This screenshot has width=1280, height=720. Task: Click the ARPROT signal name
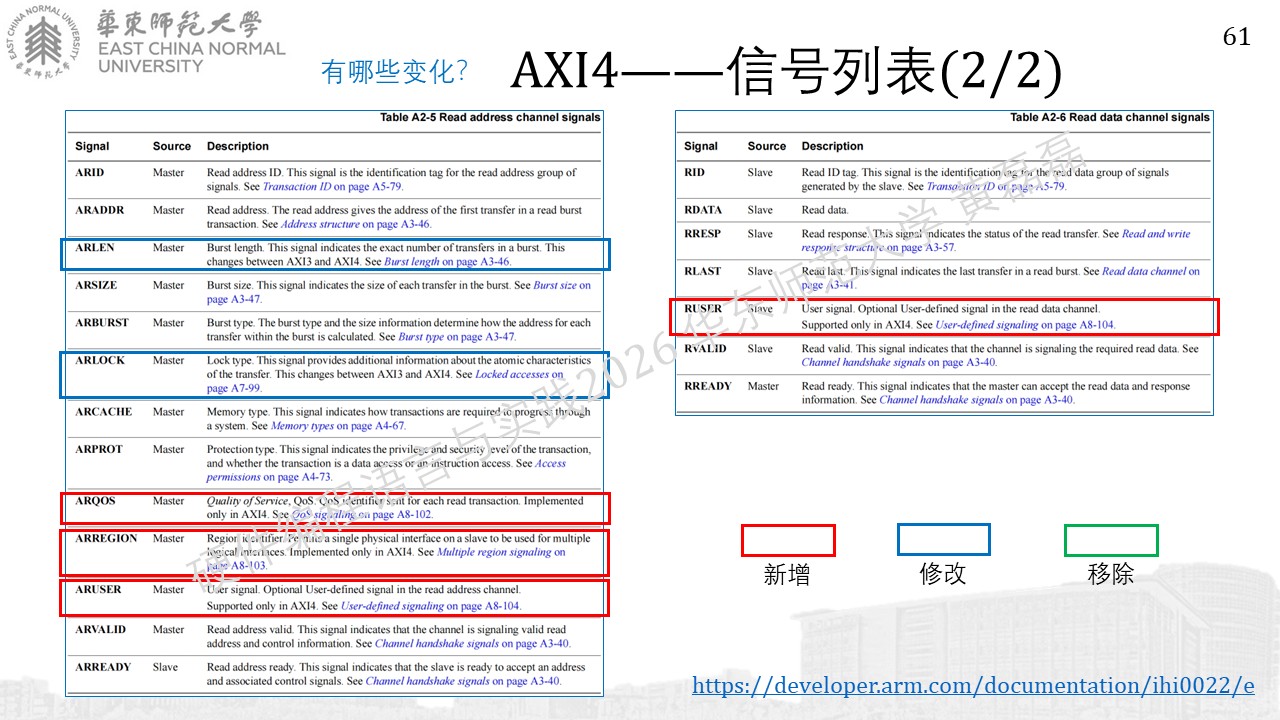click(x=99, y=449)
